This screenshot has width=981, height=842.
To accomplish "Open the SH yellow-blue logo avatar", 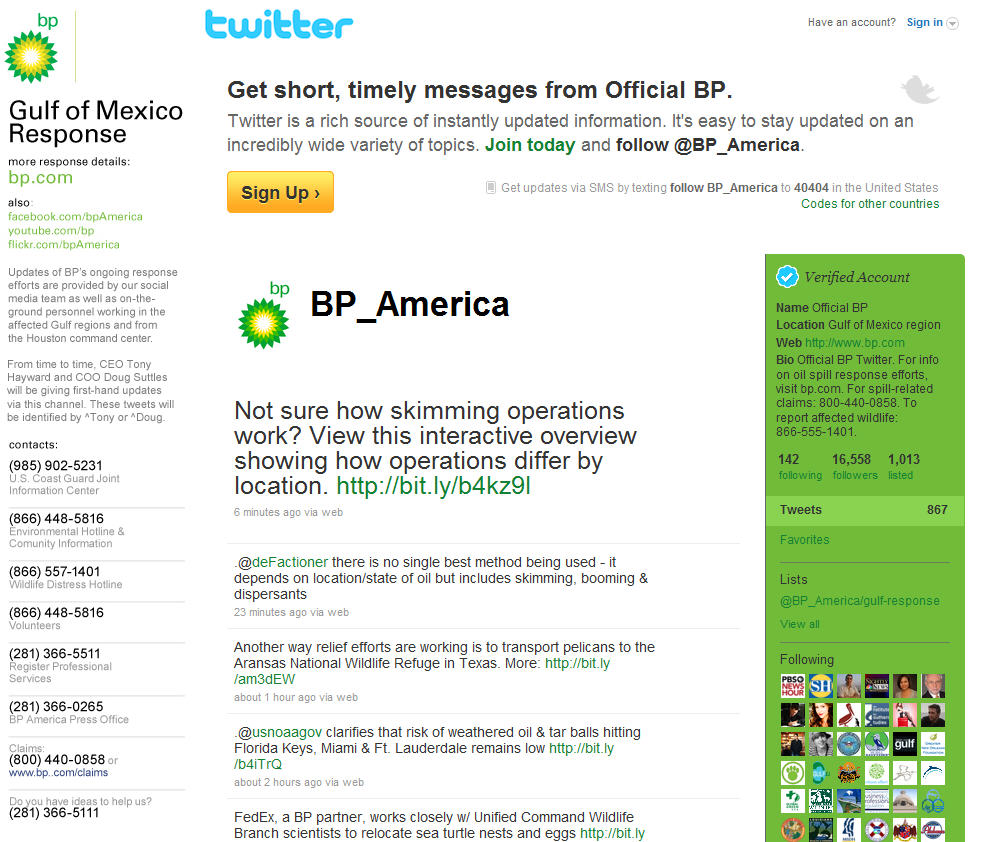I will coord(821,686).
